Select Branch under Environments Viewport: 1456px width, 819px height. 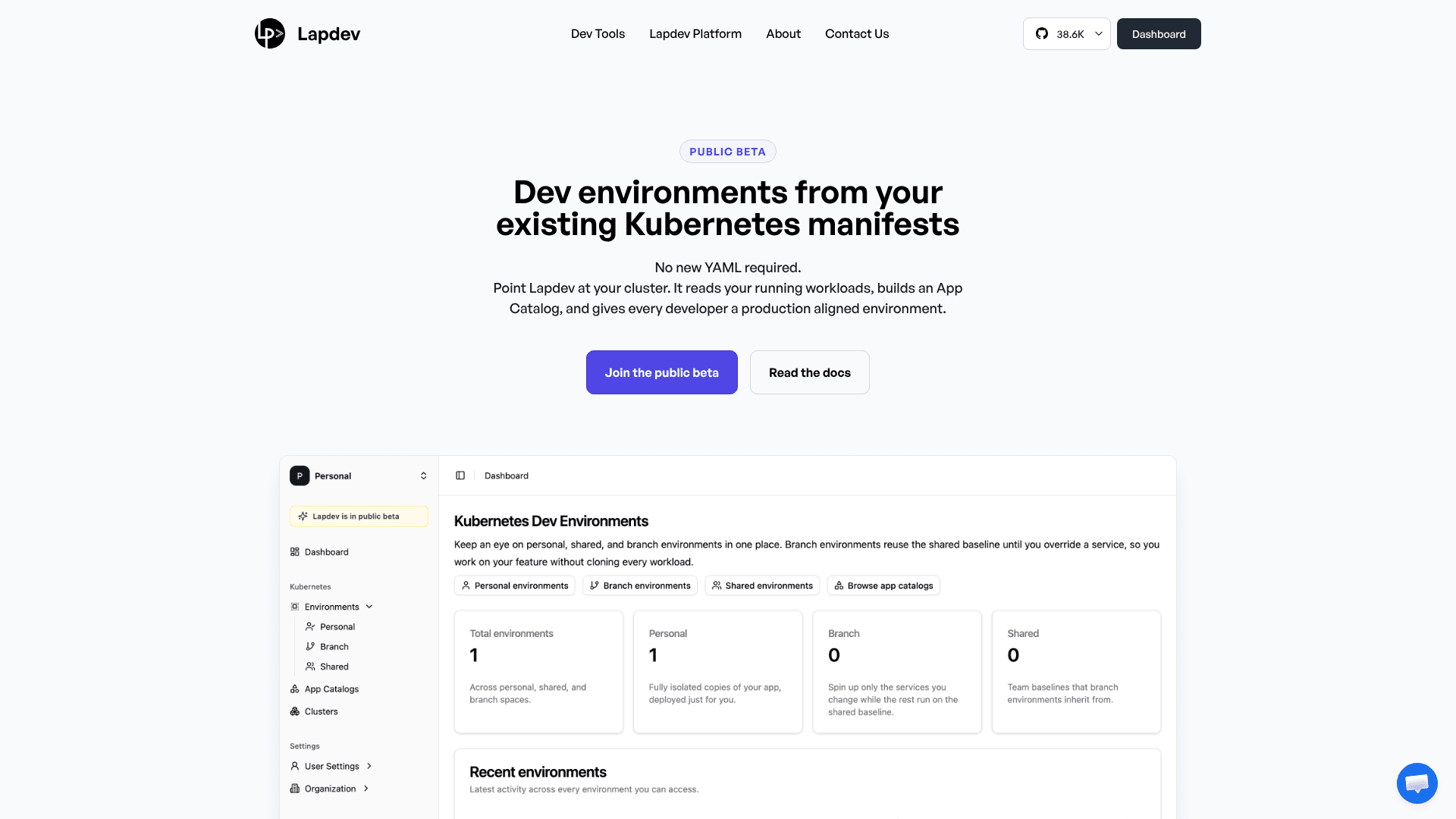(334, 646)
